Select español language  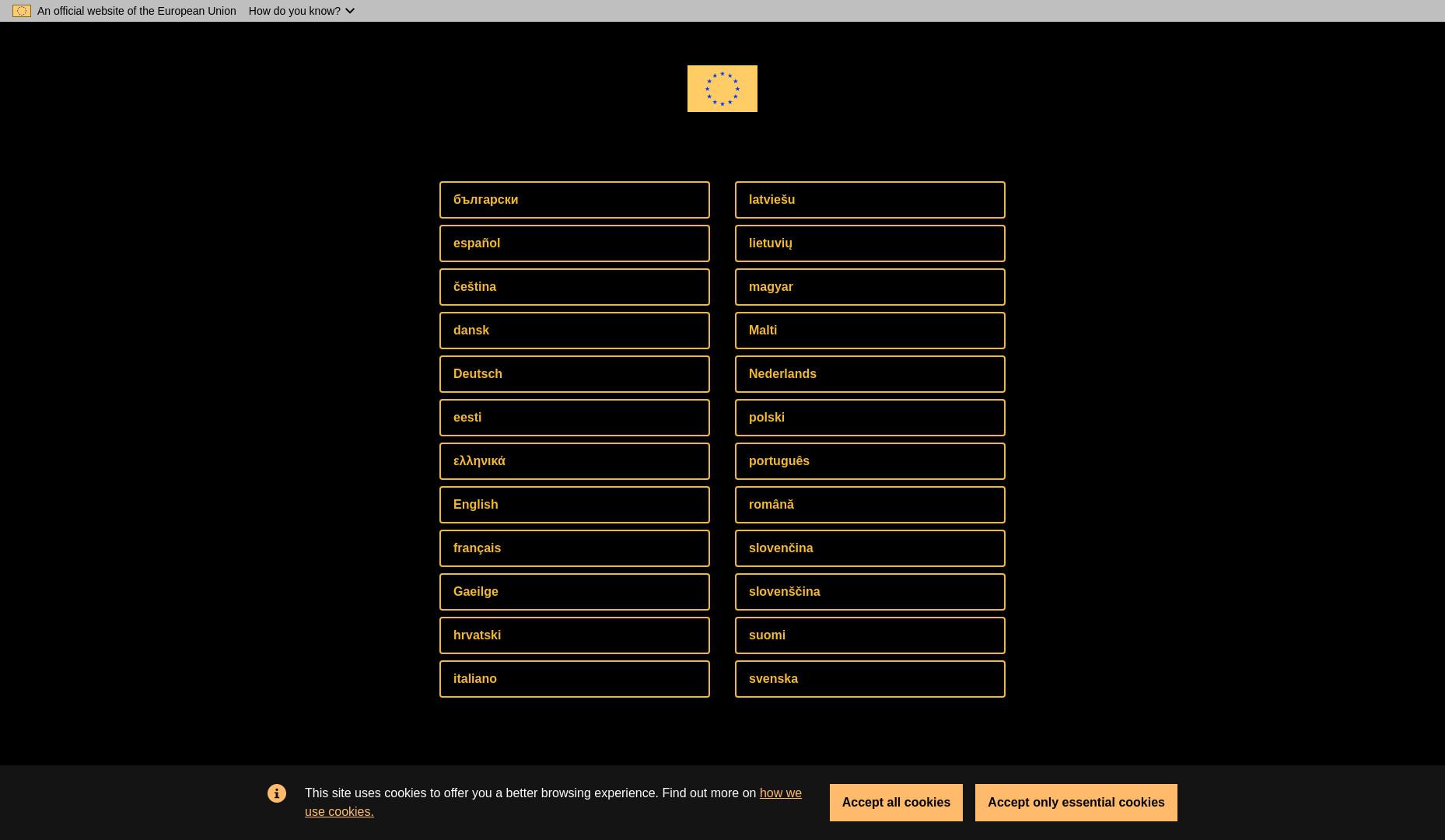(x=575, y=243)
